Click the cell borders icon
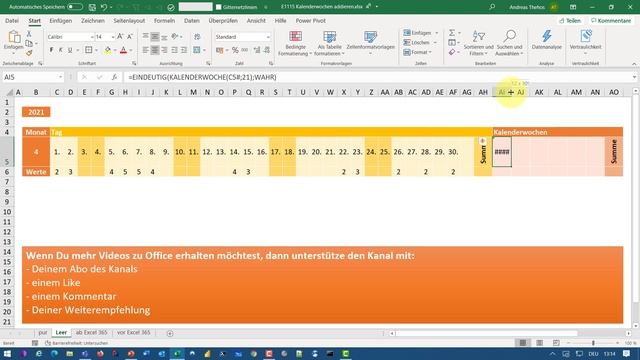The height and width of the screenshot is (360, 640). 89,50
